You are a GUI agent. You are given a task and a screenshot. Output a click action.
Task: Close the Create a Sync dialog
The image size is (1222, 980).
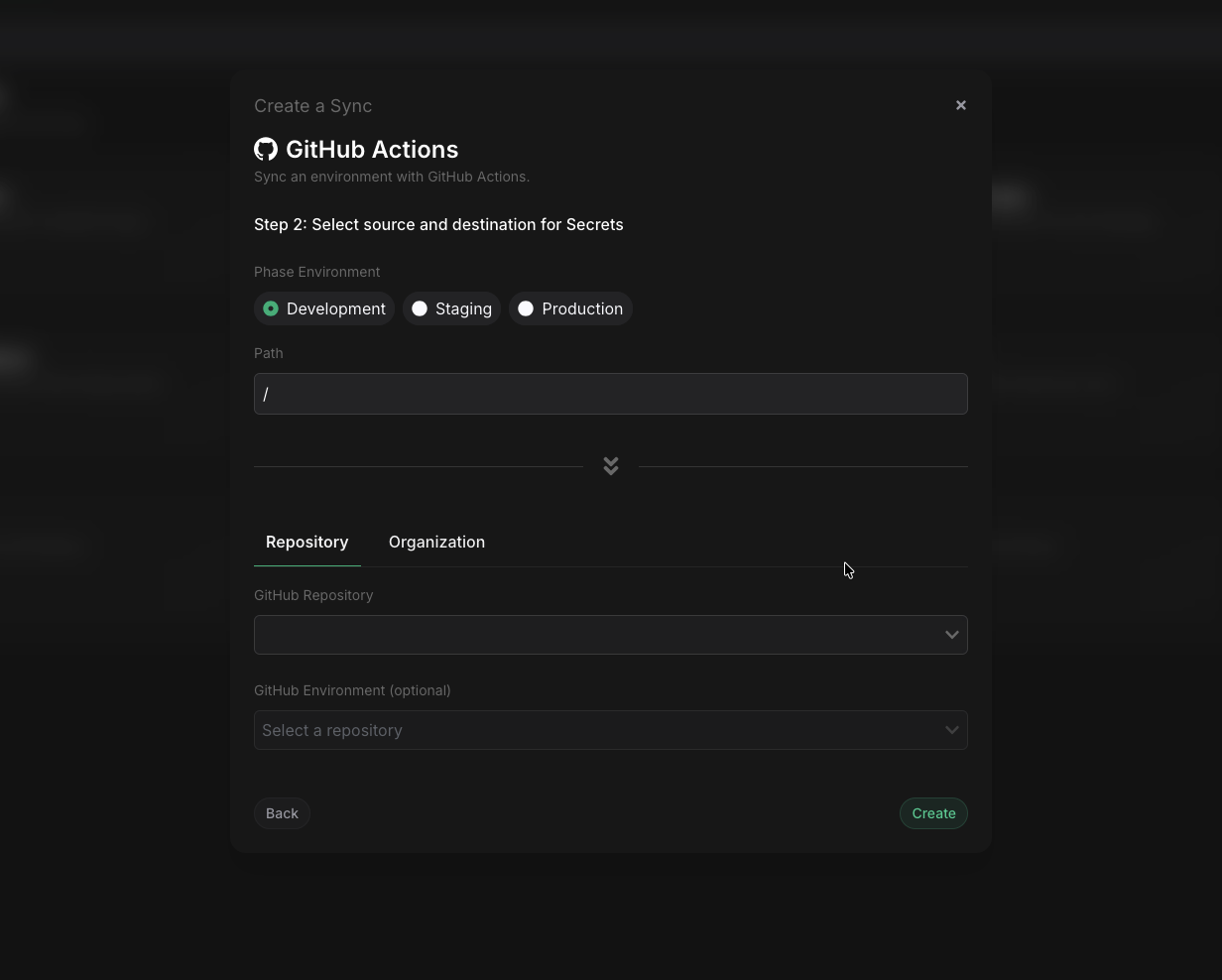[x=960, y=105]
